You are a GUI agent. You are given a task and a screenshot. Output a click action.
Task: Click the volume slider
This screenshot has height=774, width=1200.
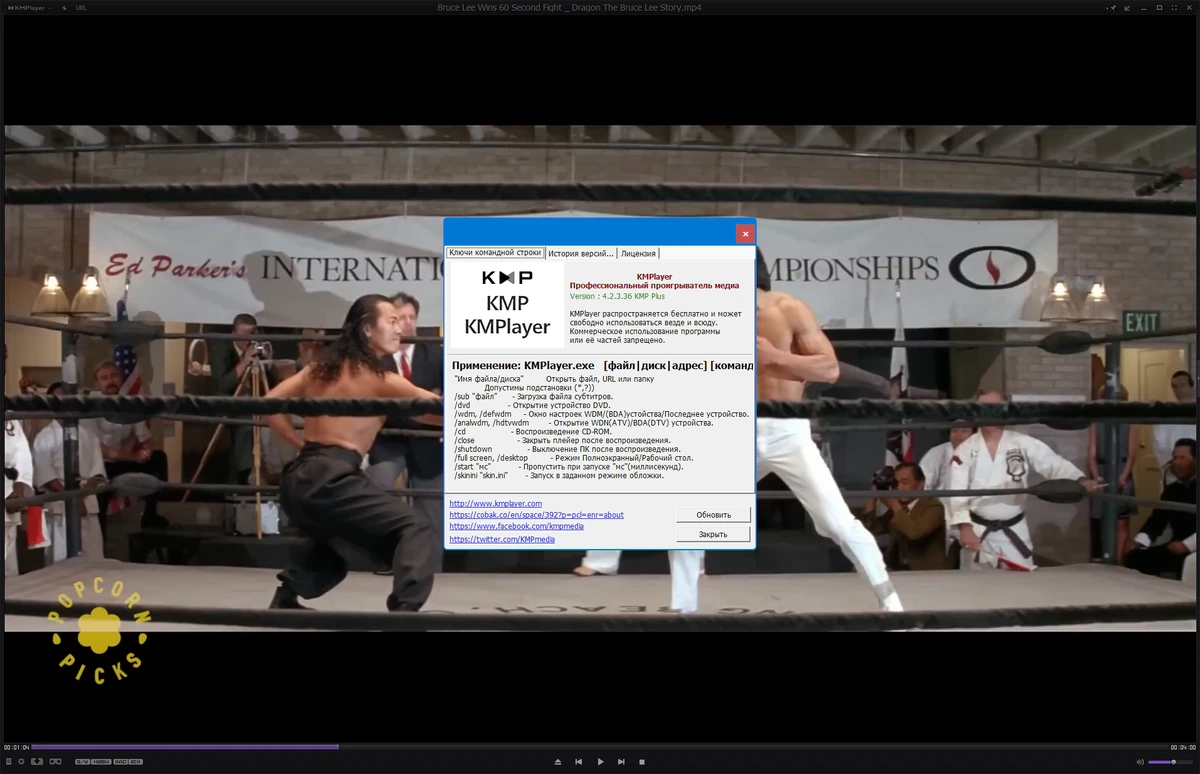(1170, 762)
